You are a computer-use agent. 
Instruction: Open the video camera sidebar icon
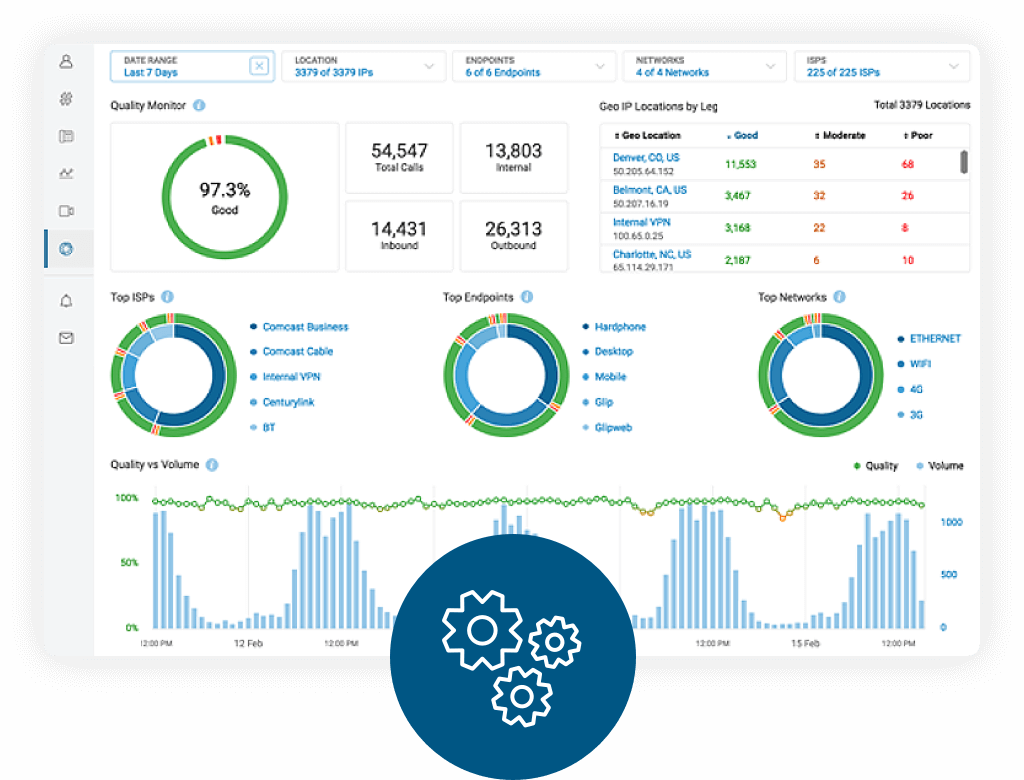66,211
